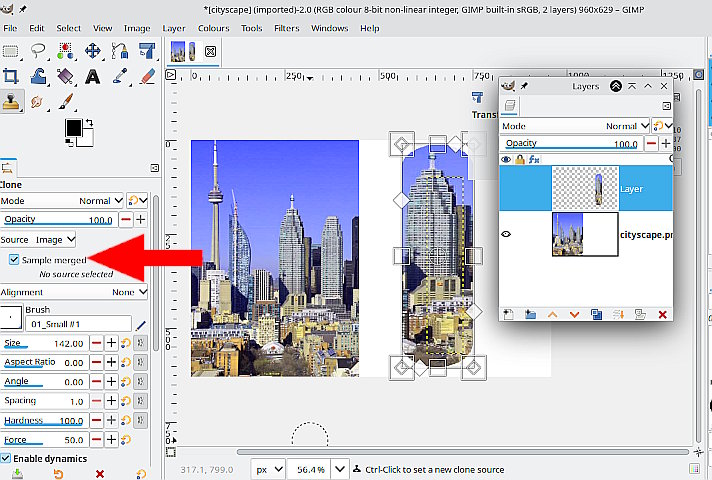
Task: Hide the cityscape layer using eye icon
Action: [x=506, y=234]
